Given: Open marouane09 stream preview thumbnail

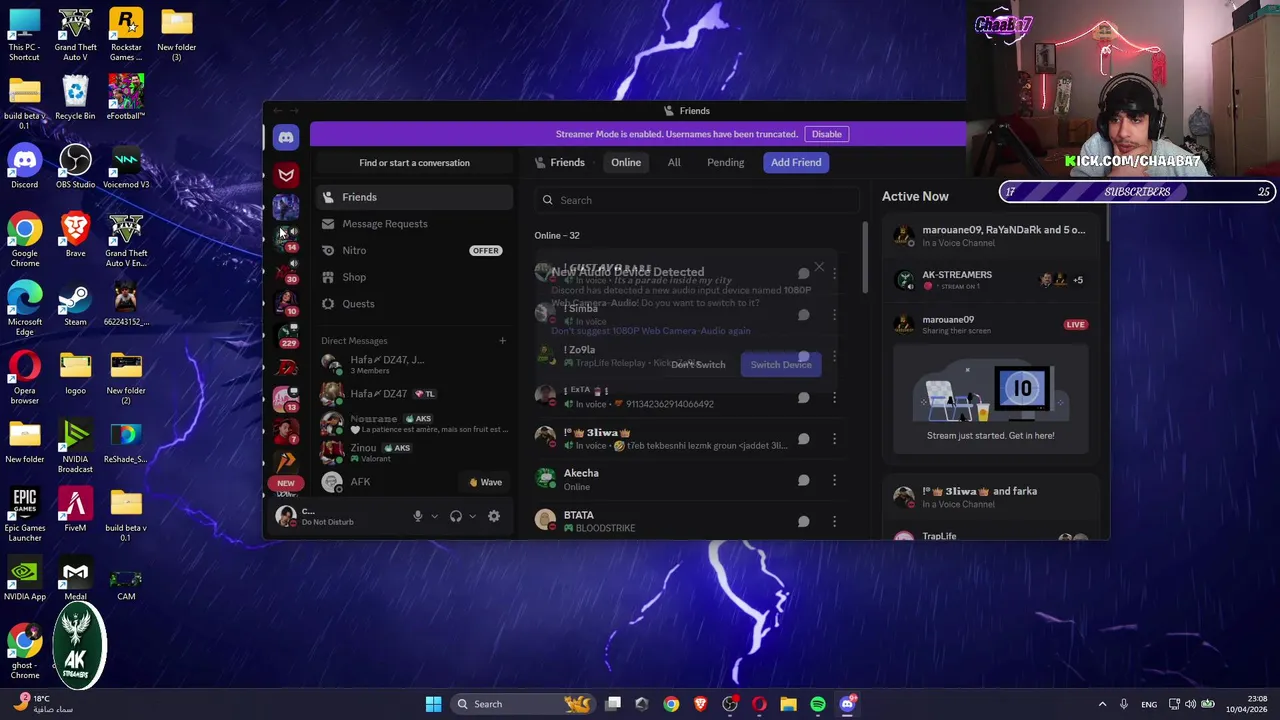Looking at the screenshot, I should tap(990, 399).
